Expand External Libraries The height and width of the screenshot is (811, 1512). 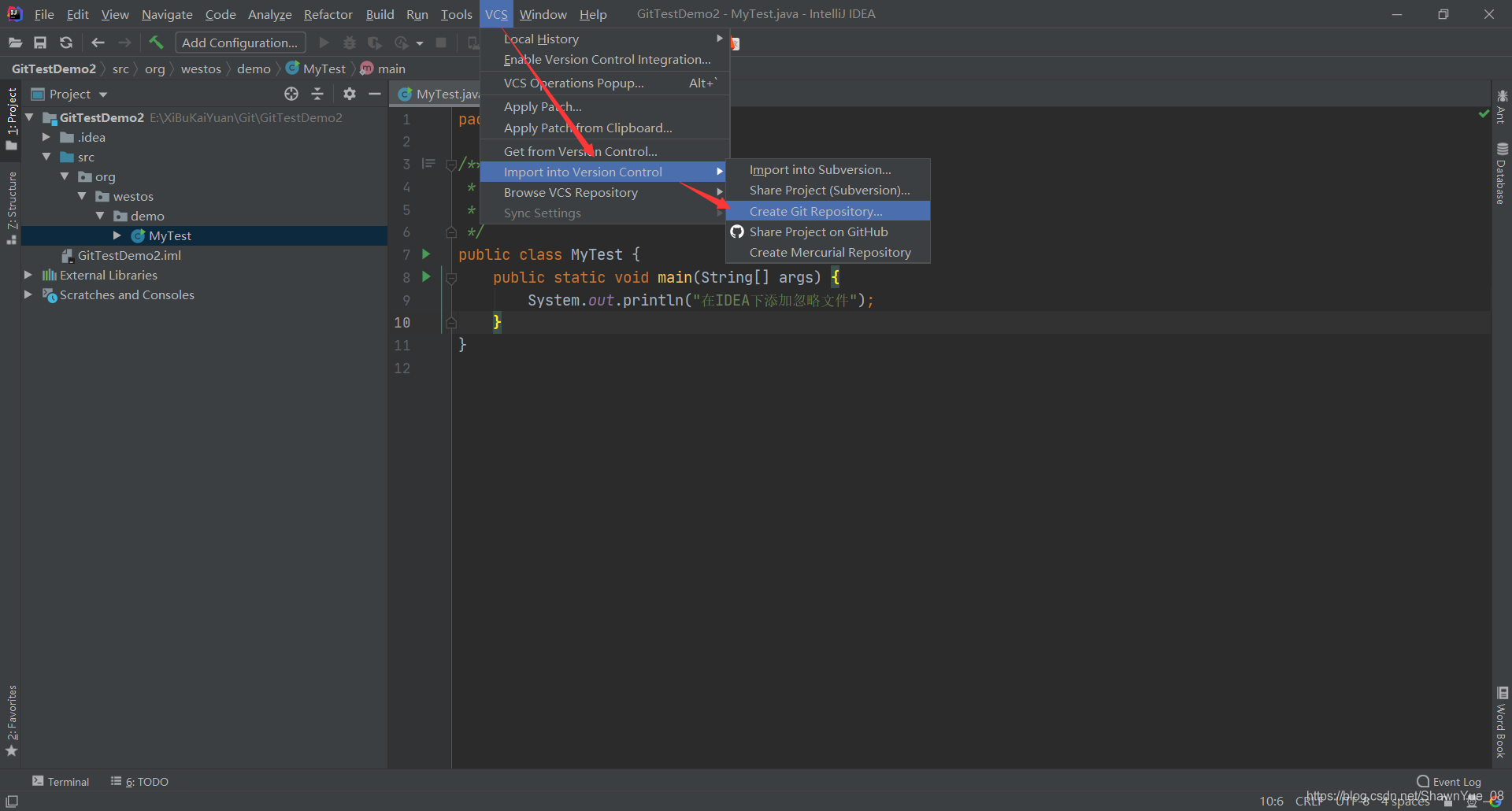pos(28,275)
